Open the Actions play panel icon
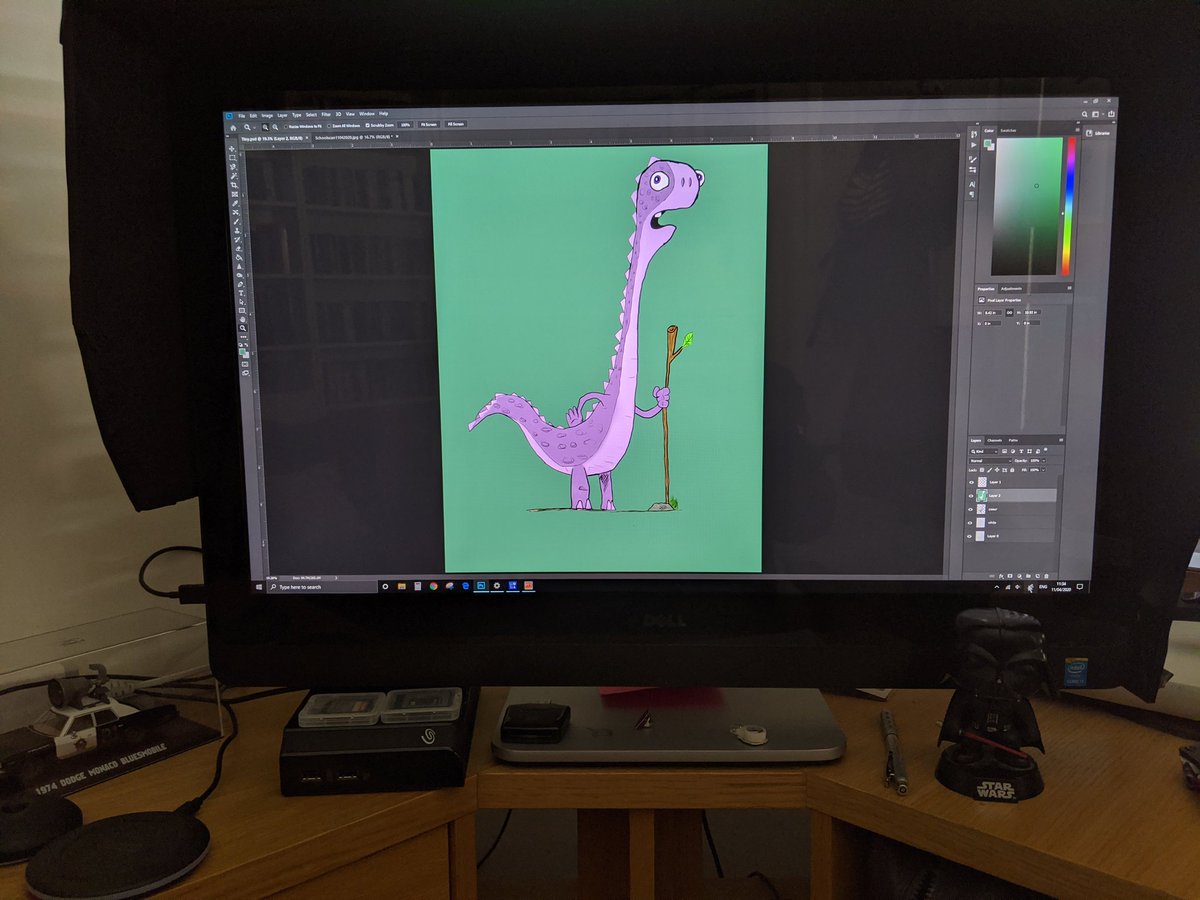This screenshot has width=1200, height=900. (x=973, y=145)
